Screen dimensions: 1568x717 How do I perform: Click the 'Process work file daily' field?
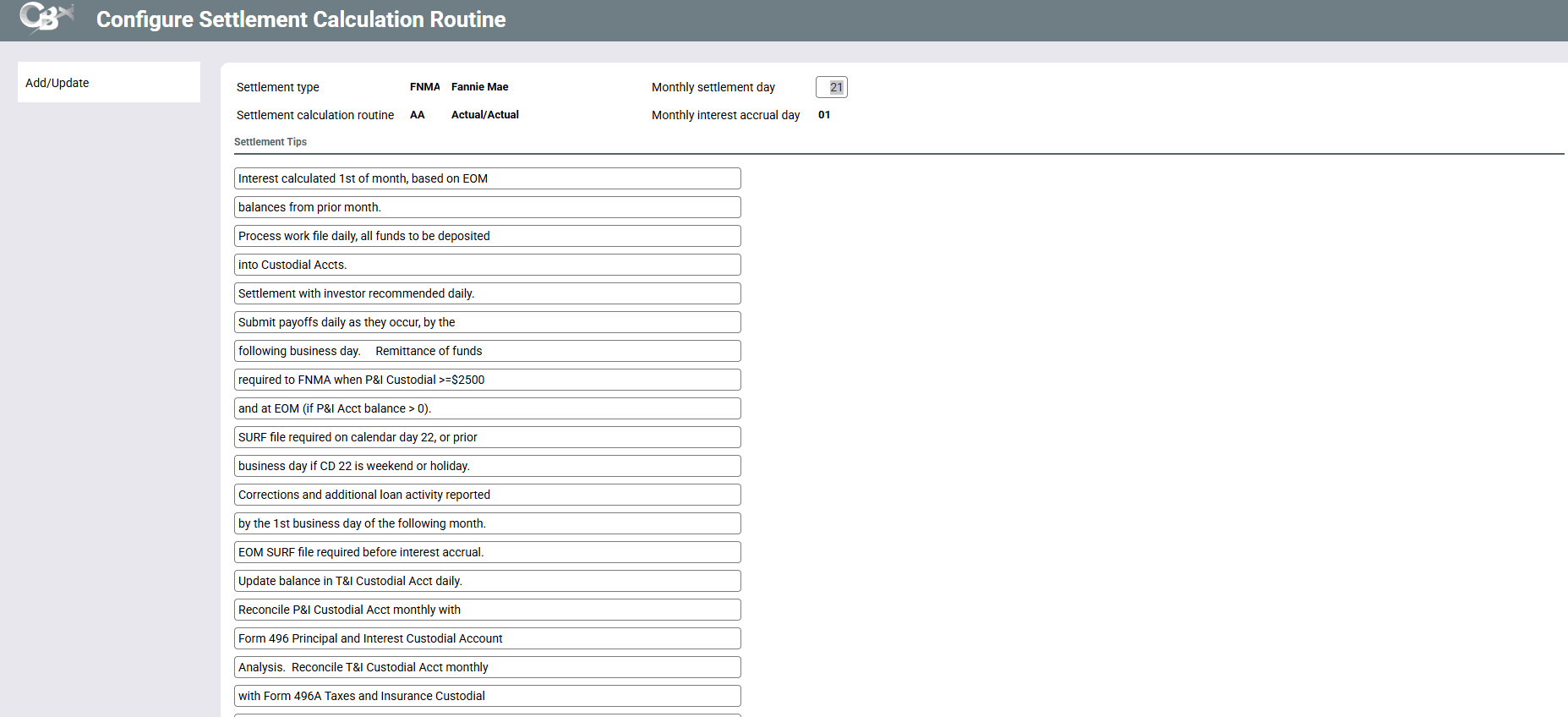pos(487,236)
